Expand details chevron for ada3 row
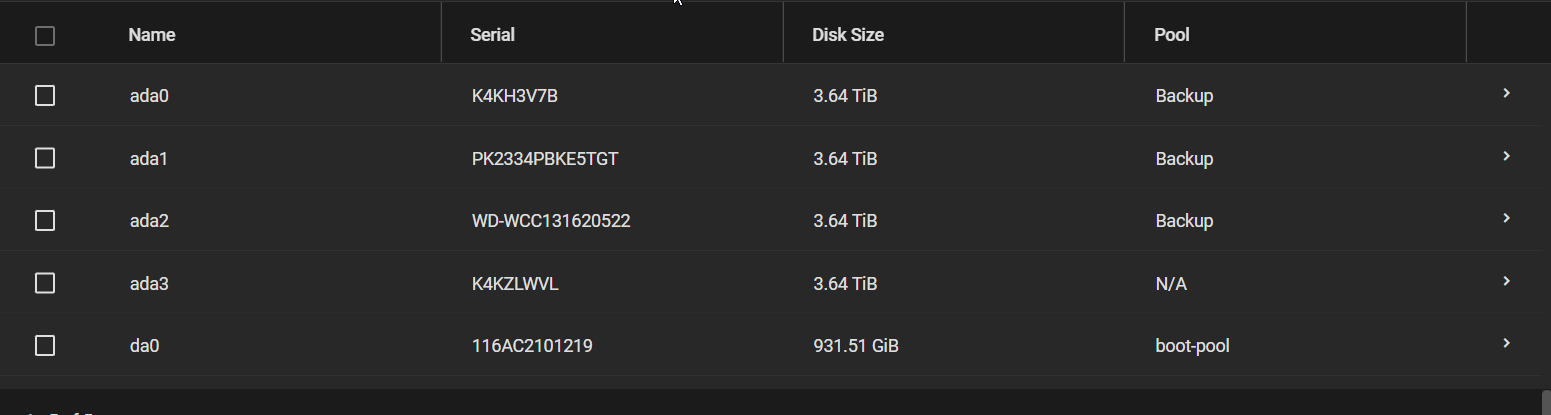The image size is (1551, 415). (x=1506, y=281)
